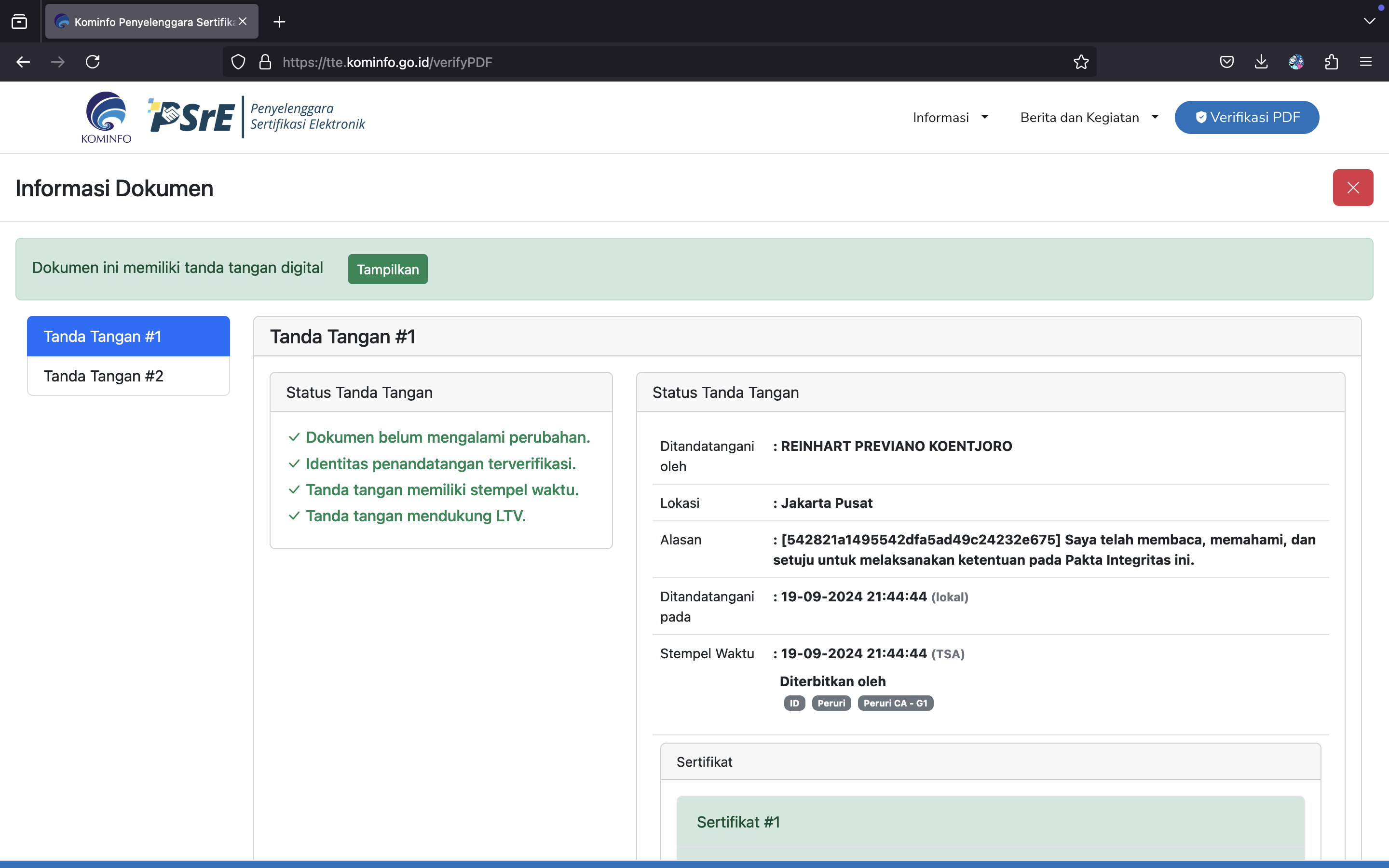Click the Verifikasi PDF button
This screenshot has height=868, width=1389.
coord(1247,118)
